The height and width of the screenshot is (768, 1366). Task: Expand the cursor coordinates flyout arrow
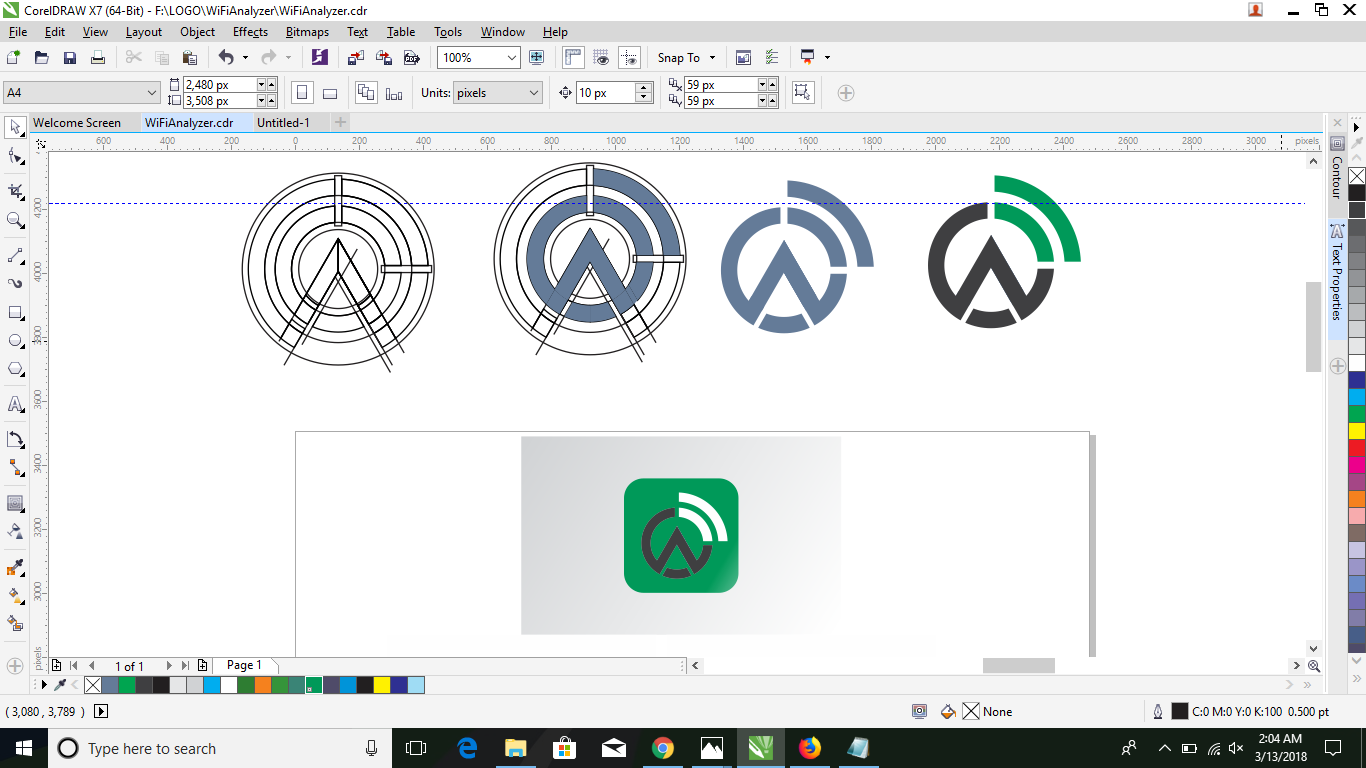click(x=101, y=712)
